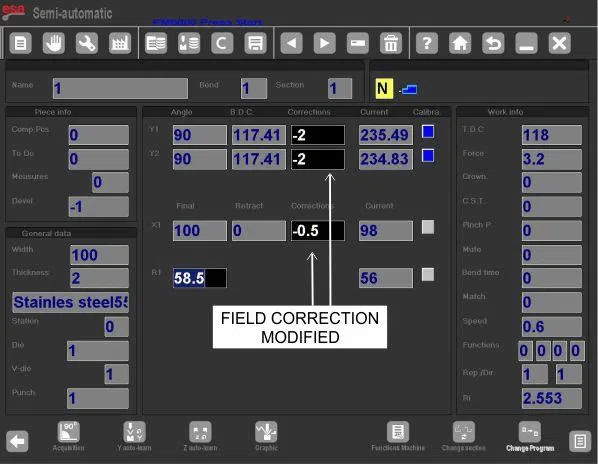This screenshot has height=464, width=598.
Task: Open help question mark icon
Action: tap(427, 43)
